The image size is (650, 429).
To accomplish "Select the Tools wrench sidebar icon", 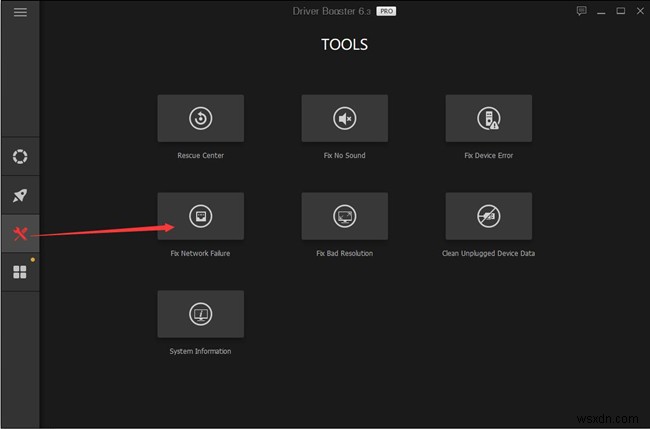I will click(20, 234).
